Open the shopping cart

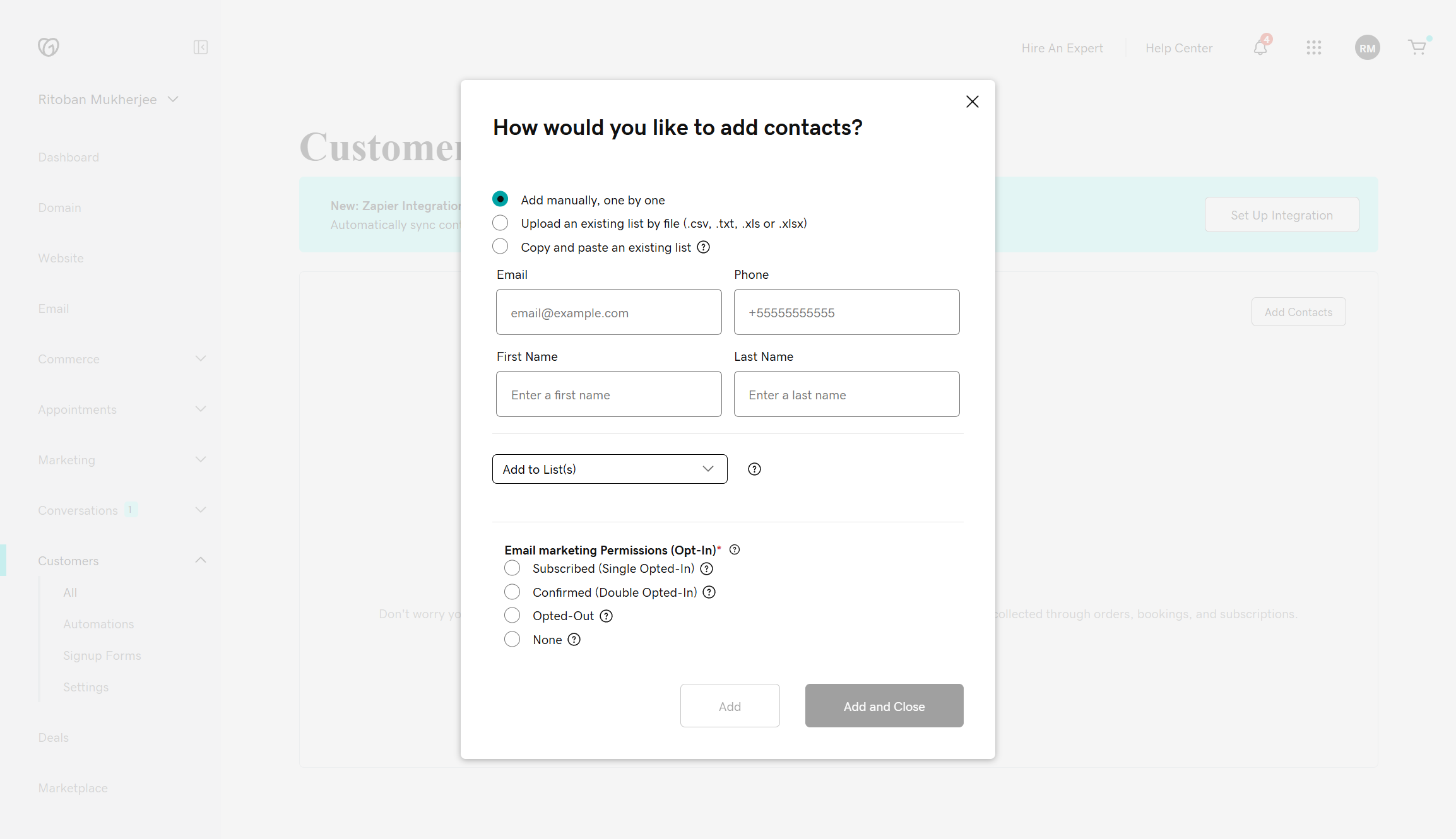[x=1417, y=47]
